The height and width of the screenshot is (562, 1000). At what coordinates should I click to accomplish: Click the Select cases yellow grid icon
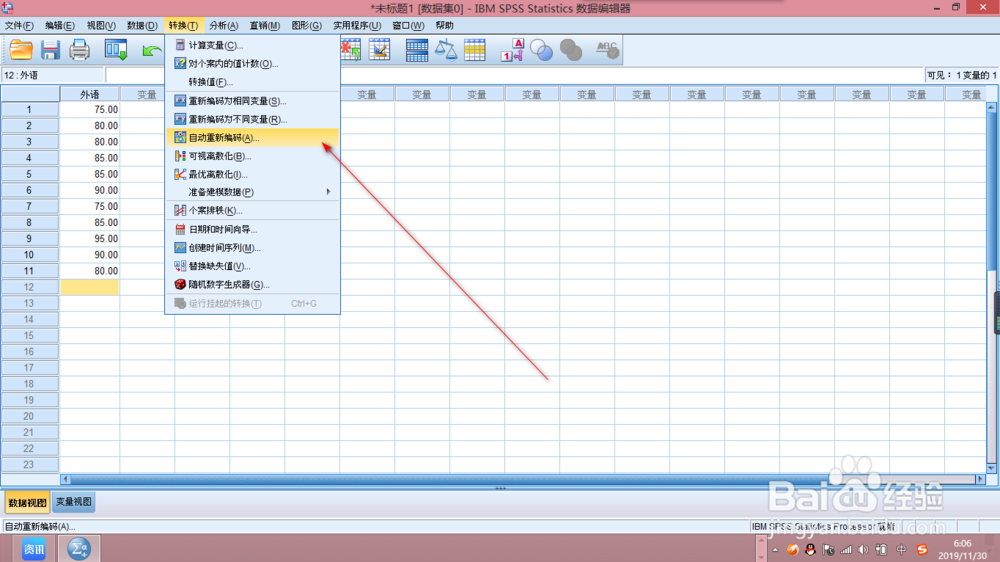tap(474, 50)
